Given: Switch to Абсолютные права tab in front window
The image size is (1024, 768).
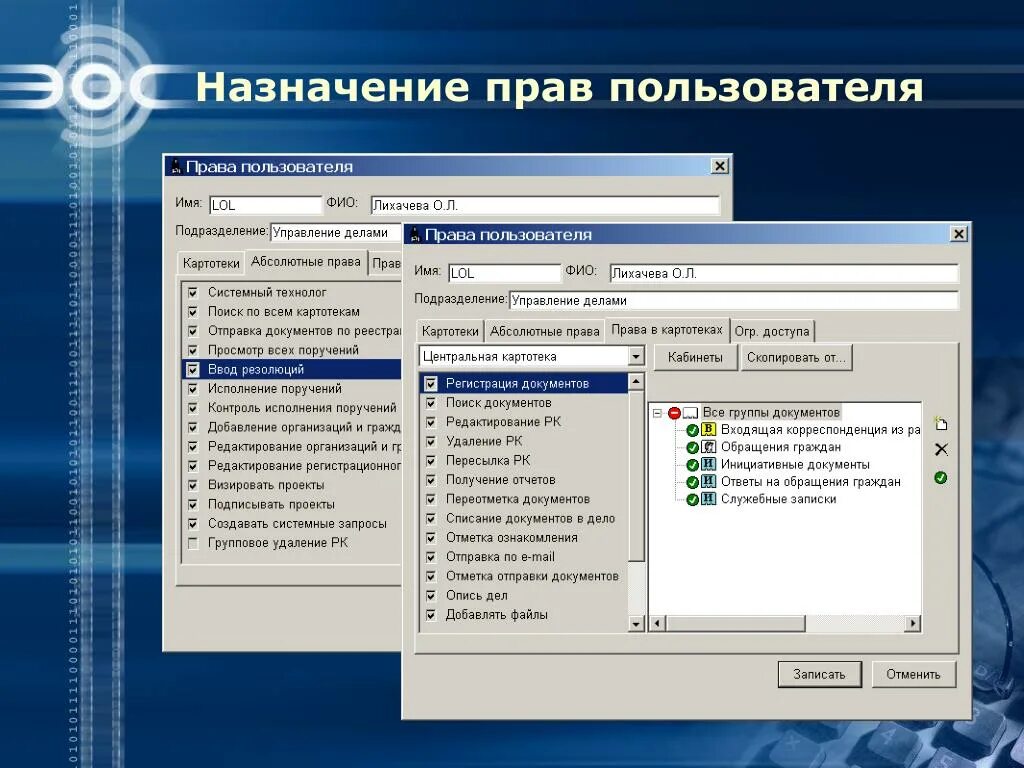Looking at the screenshot, I should 544,332.
